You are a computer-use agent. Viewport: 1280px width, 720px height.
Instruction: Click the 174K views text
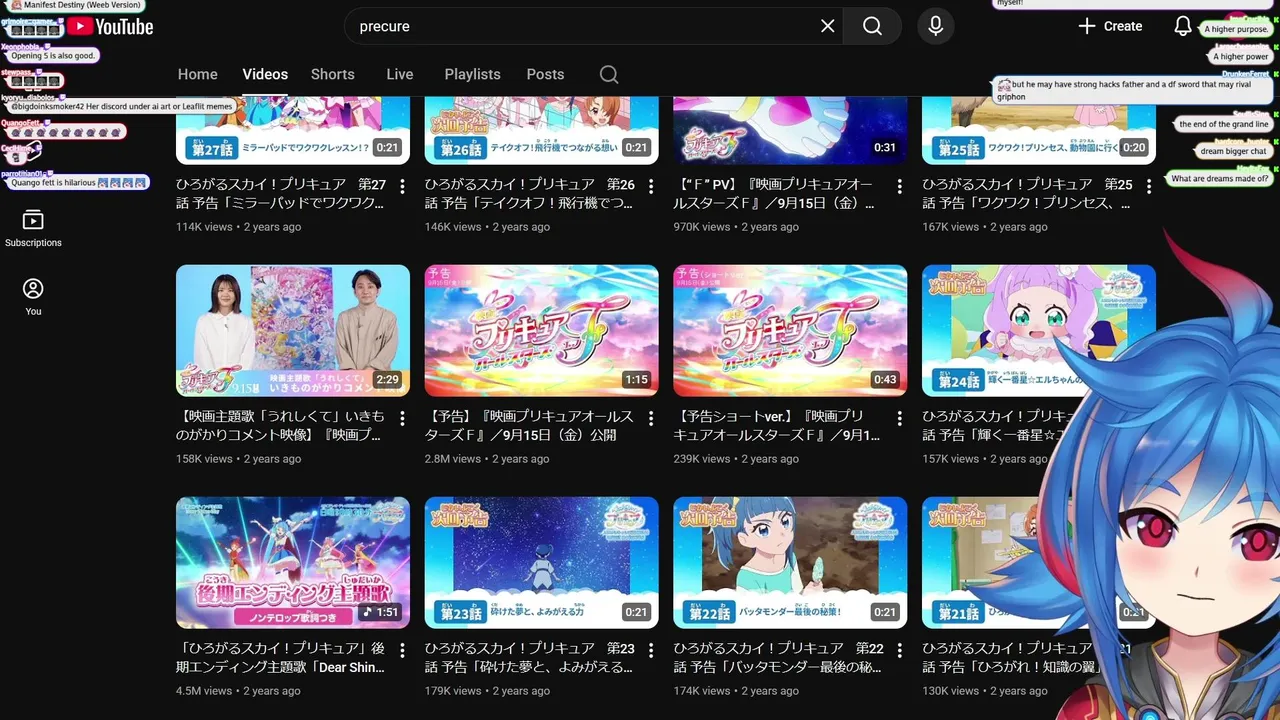(x=702, y=691)
